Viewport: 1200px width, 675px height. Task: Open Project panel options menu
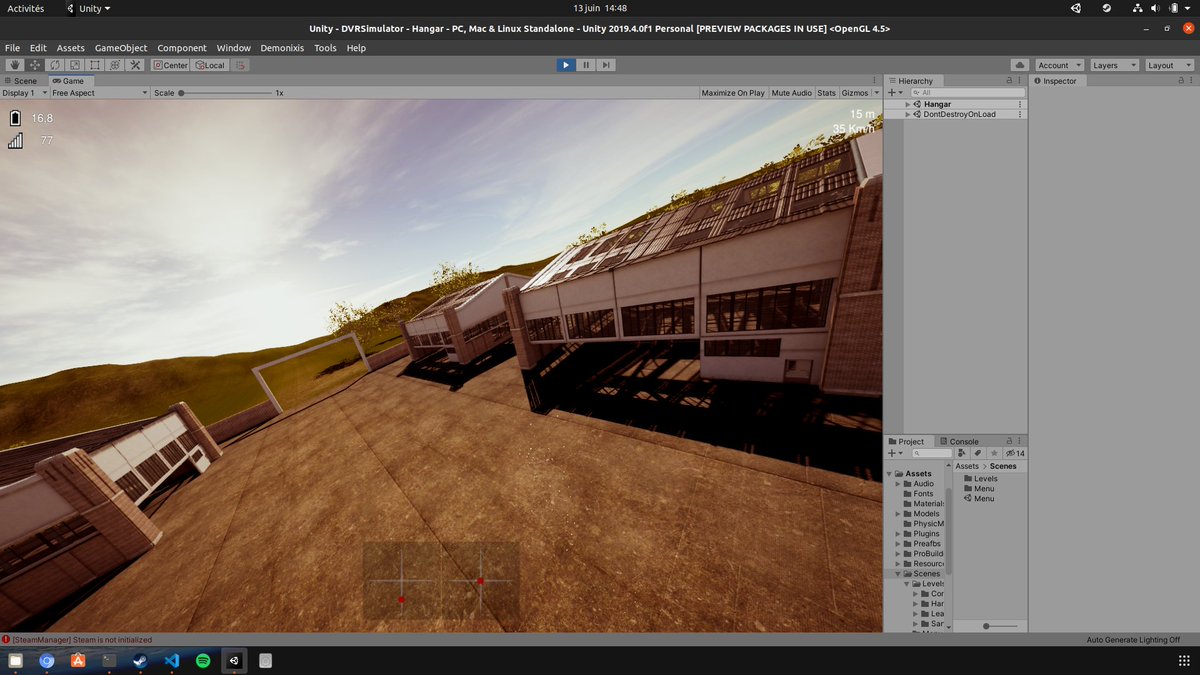[x=1020, y=441]
